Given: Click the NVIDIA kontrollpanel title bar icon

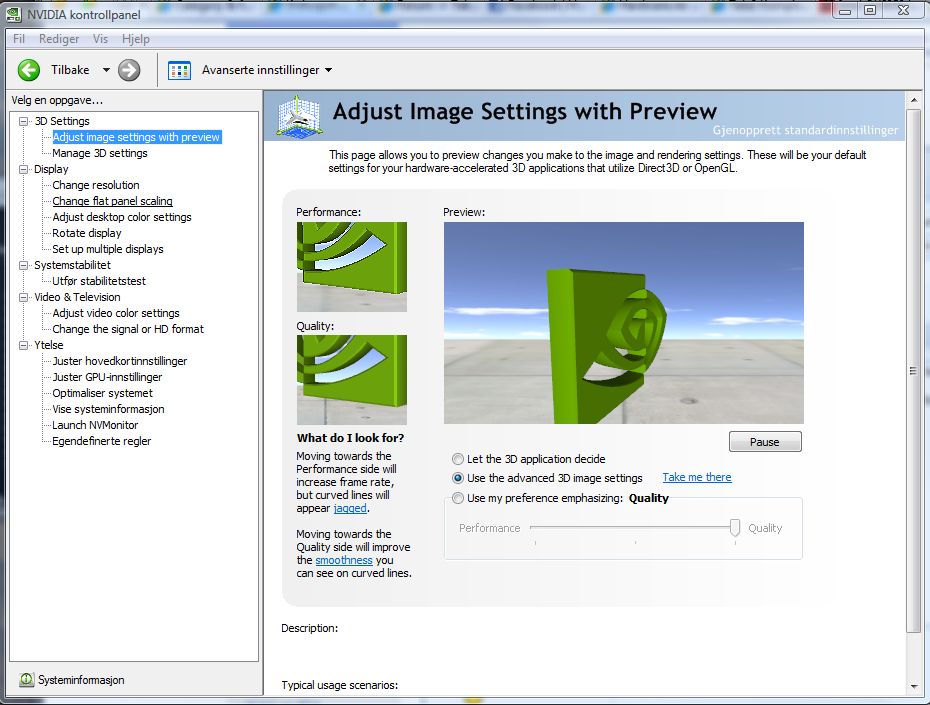Looking at the screenshot, I should pyautogui.click(x=14, y=14).
